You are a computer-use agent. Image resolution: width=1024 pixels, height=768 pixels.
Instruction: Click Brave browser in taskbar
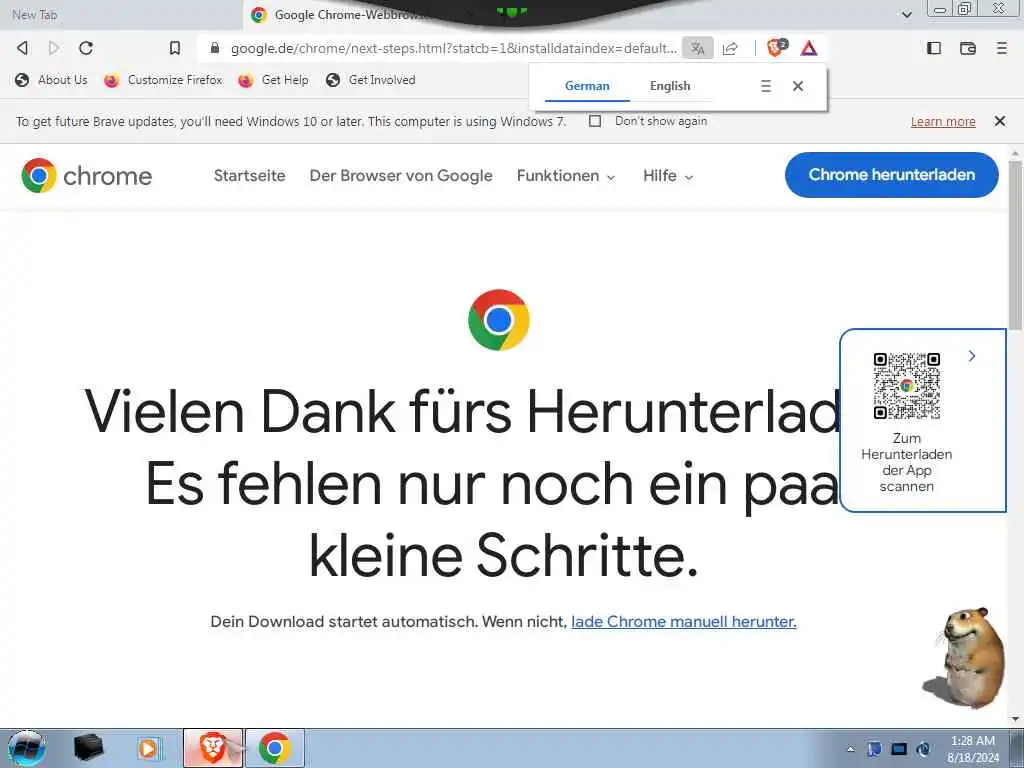pyautogui.click(x=213, y=748)
